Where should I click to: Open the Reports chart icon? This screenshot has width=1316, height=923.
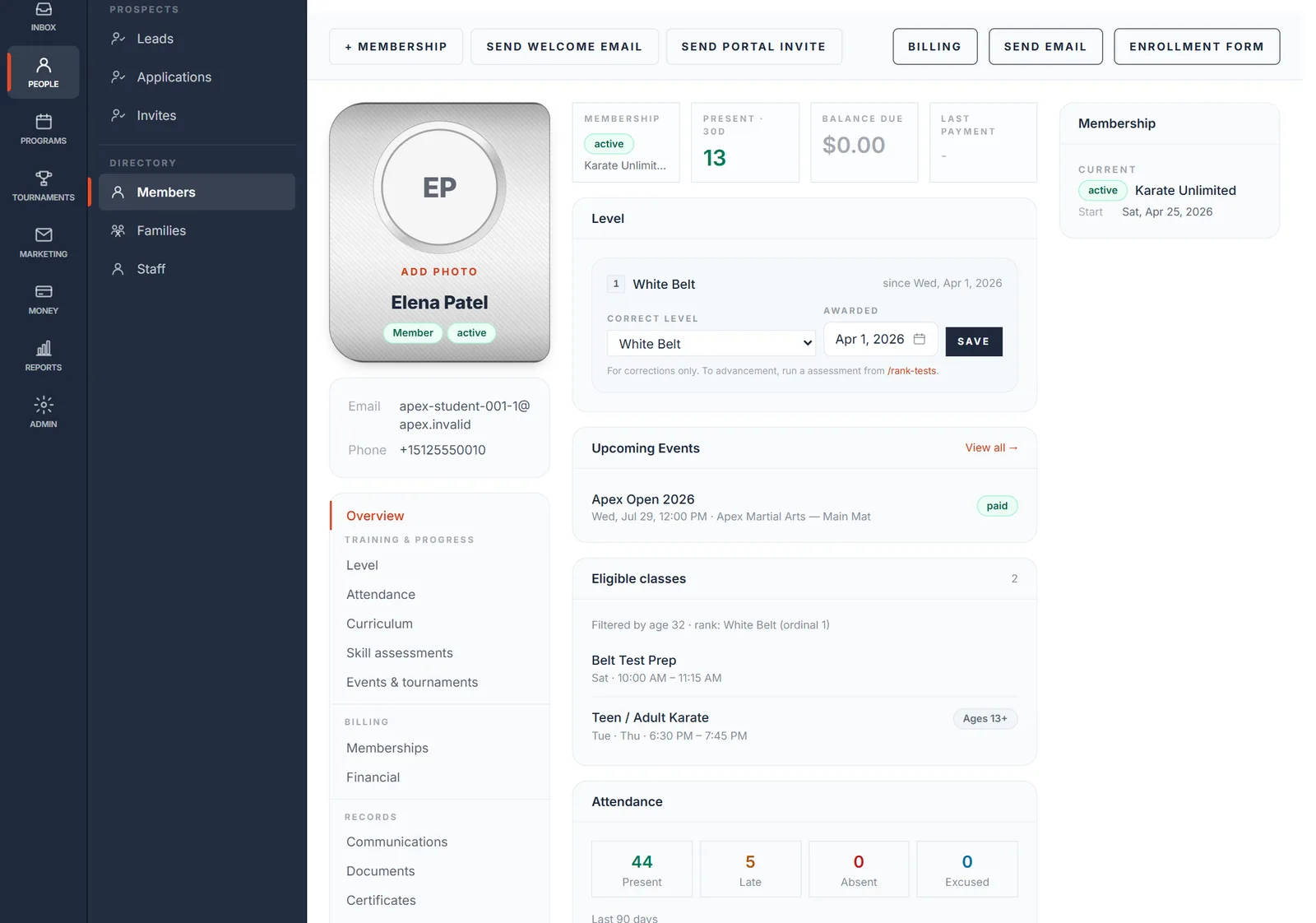point(44,348)
